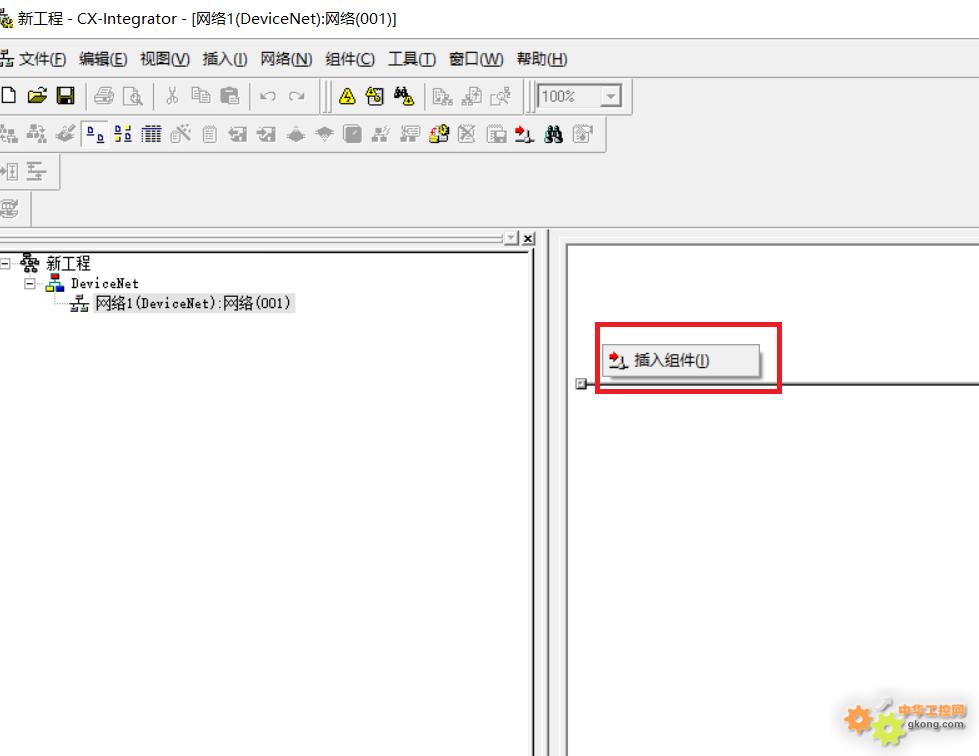The width and height of the screenshot is (979, 756).
Task: Switch to small icons view mode
Action: pyautogui.click(x=123, y=134)
